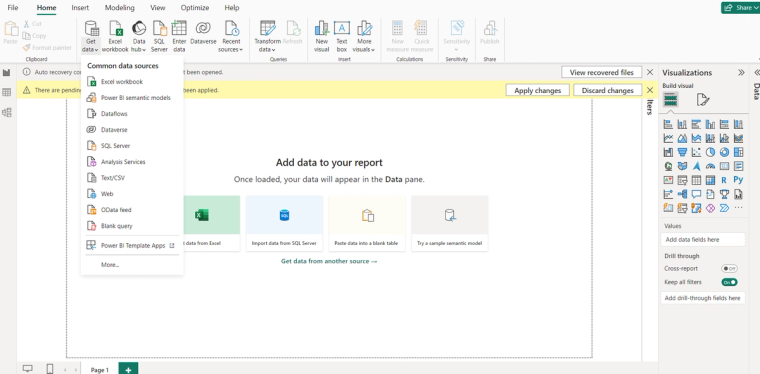The height and width of the screenshot is (374, 760).
Task: Switch to the Insert tab
Action: 80,8
